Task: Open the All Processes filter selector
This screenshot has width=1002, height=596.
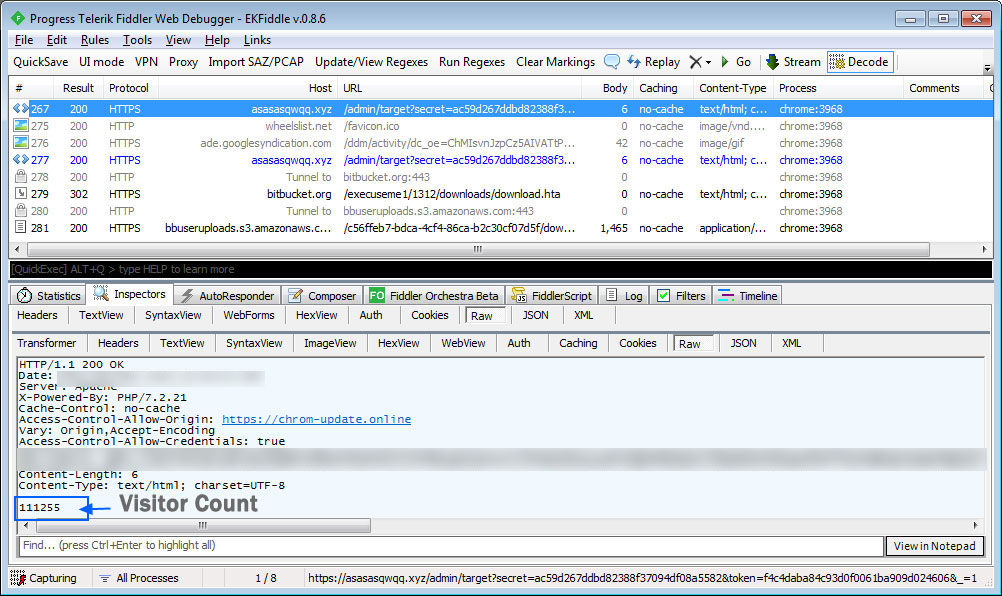Action: pyautogui.click(x=138, y=578)
